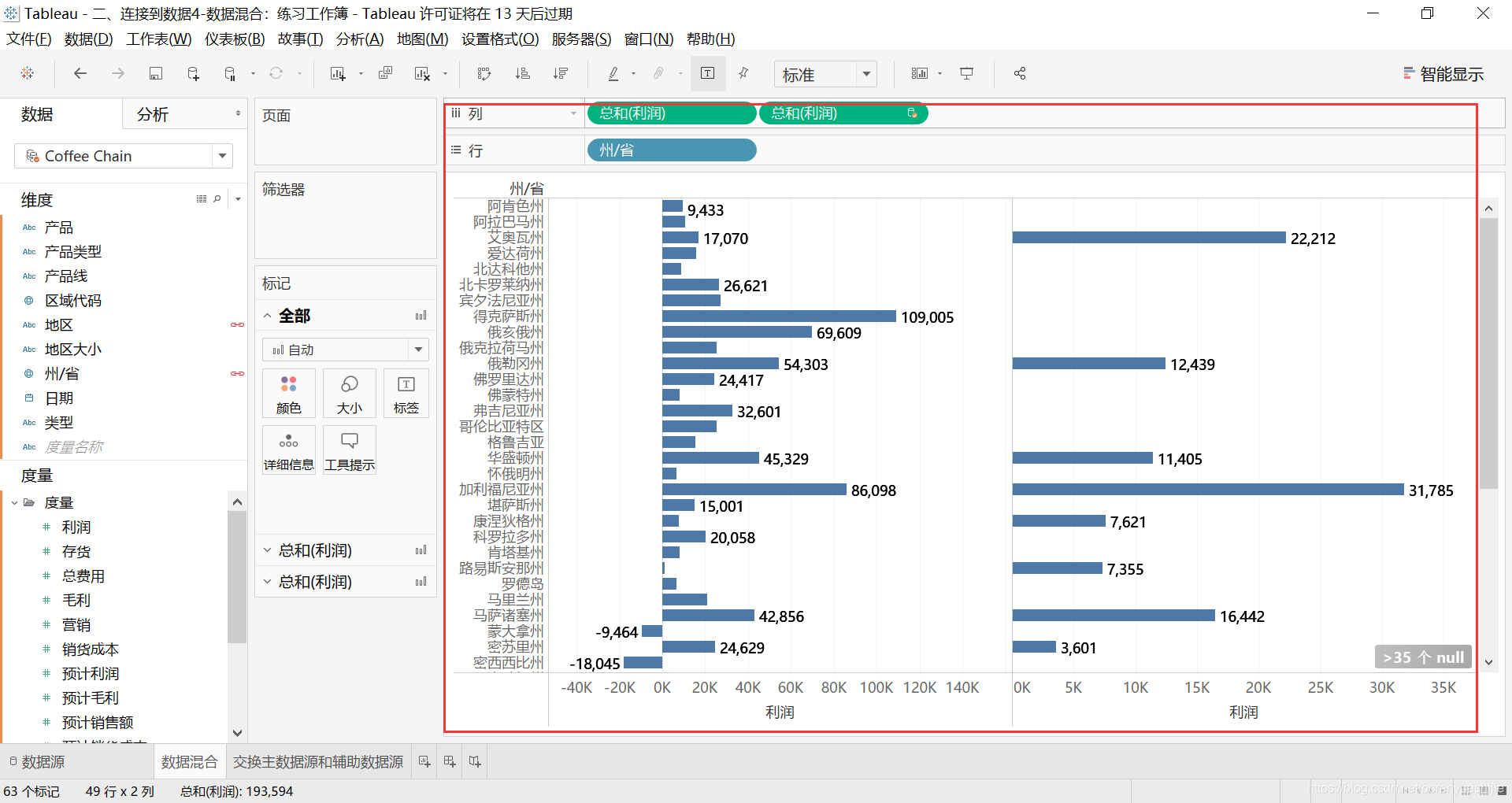Click the Tableau start page icon
The height and width of the screenshot is (803, 1512).
click(x=28, y=73)
